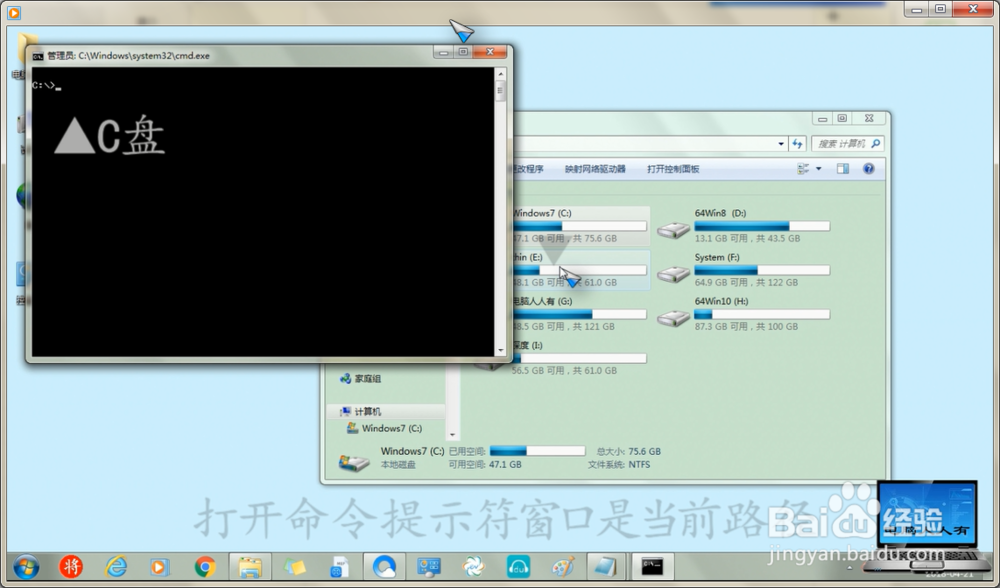Launch Paint from the taskbar palette icon

click(562, 566)
